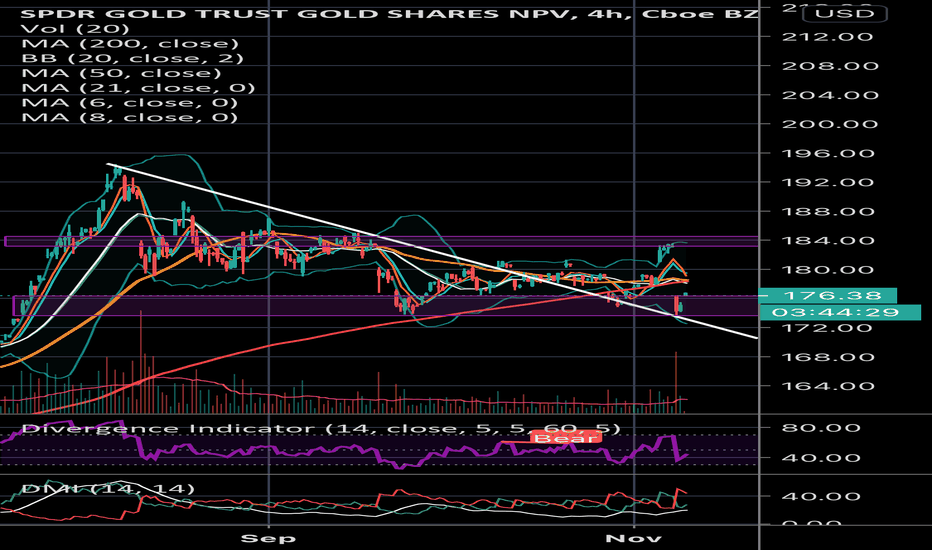
Task: Click the MA (21, close, 0) indicator legend
Action: pyautogui.click(x=138, y=88)
